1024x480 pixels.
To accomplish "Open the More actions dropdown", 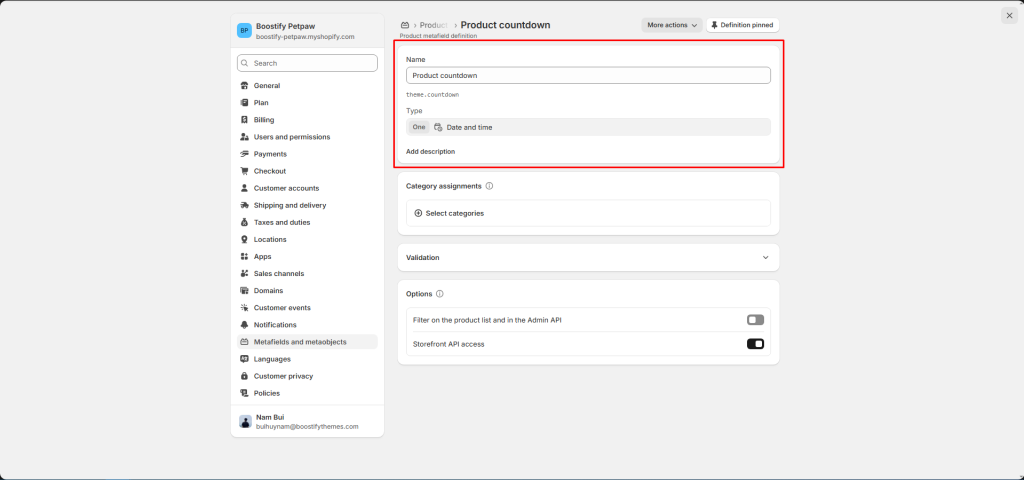I will click(671, 25).
